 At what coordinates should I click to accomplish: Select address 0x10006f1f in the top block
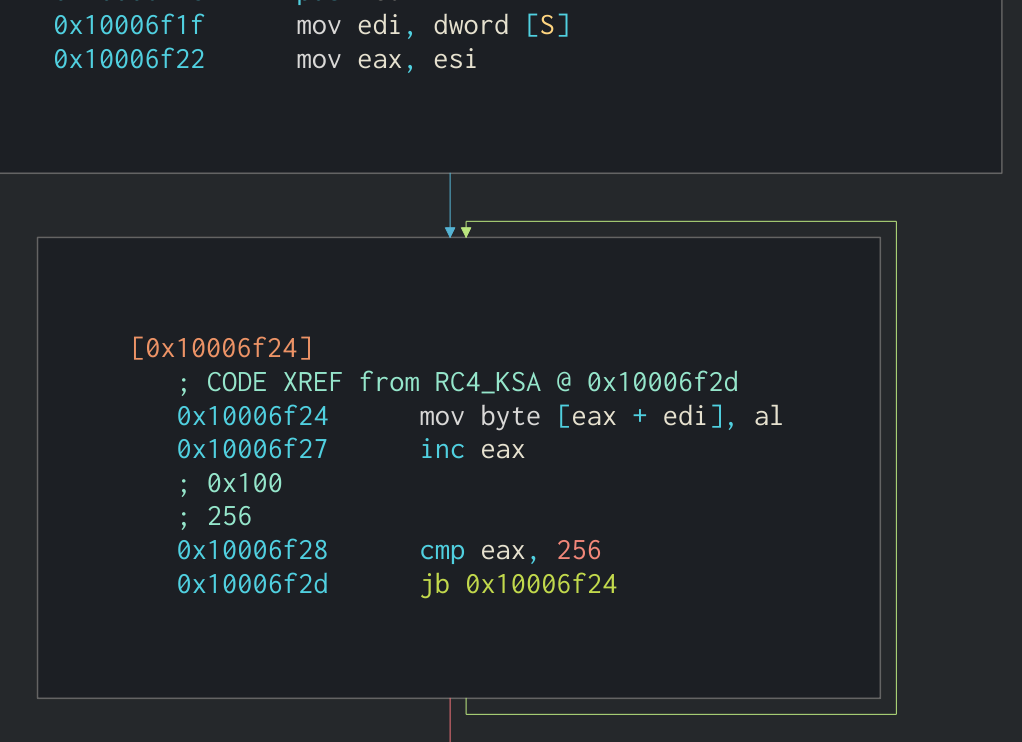128,25
